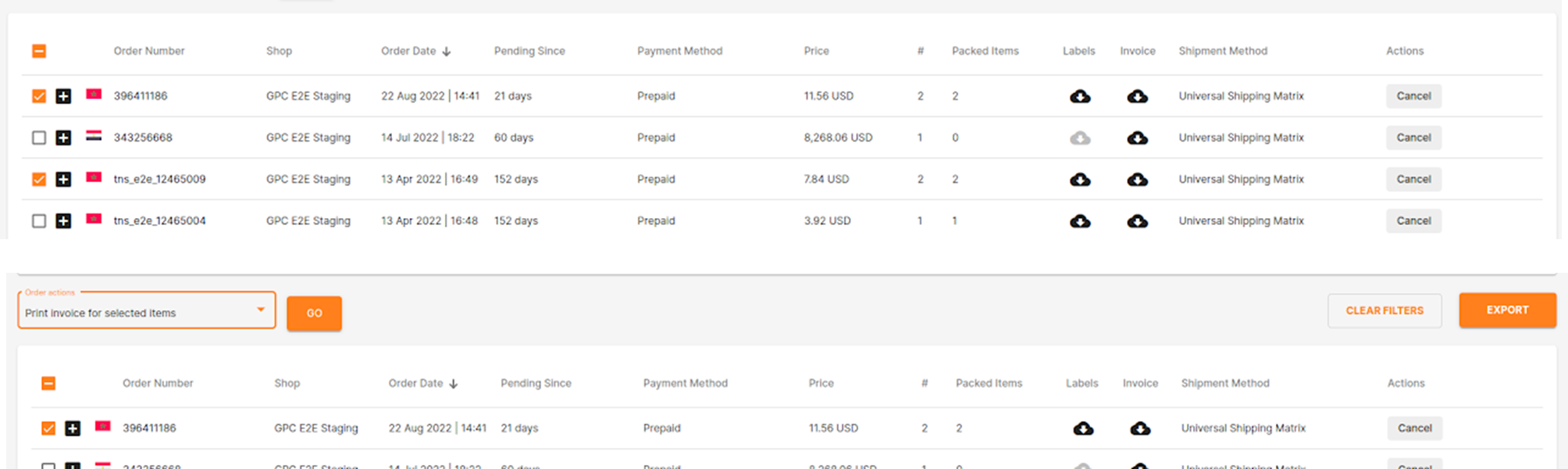Expand row details for order tns_e2e_12465009

click(x=64, y=179)
